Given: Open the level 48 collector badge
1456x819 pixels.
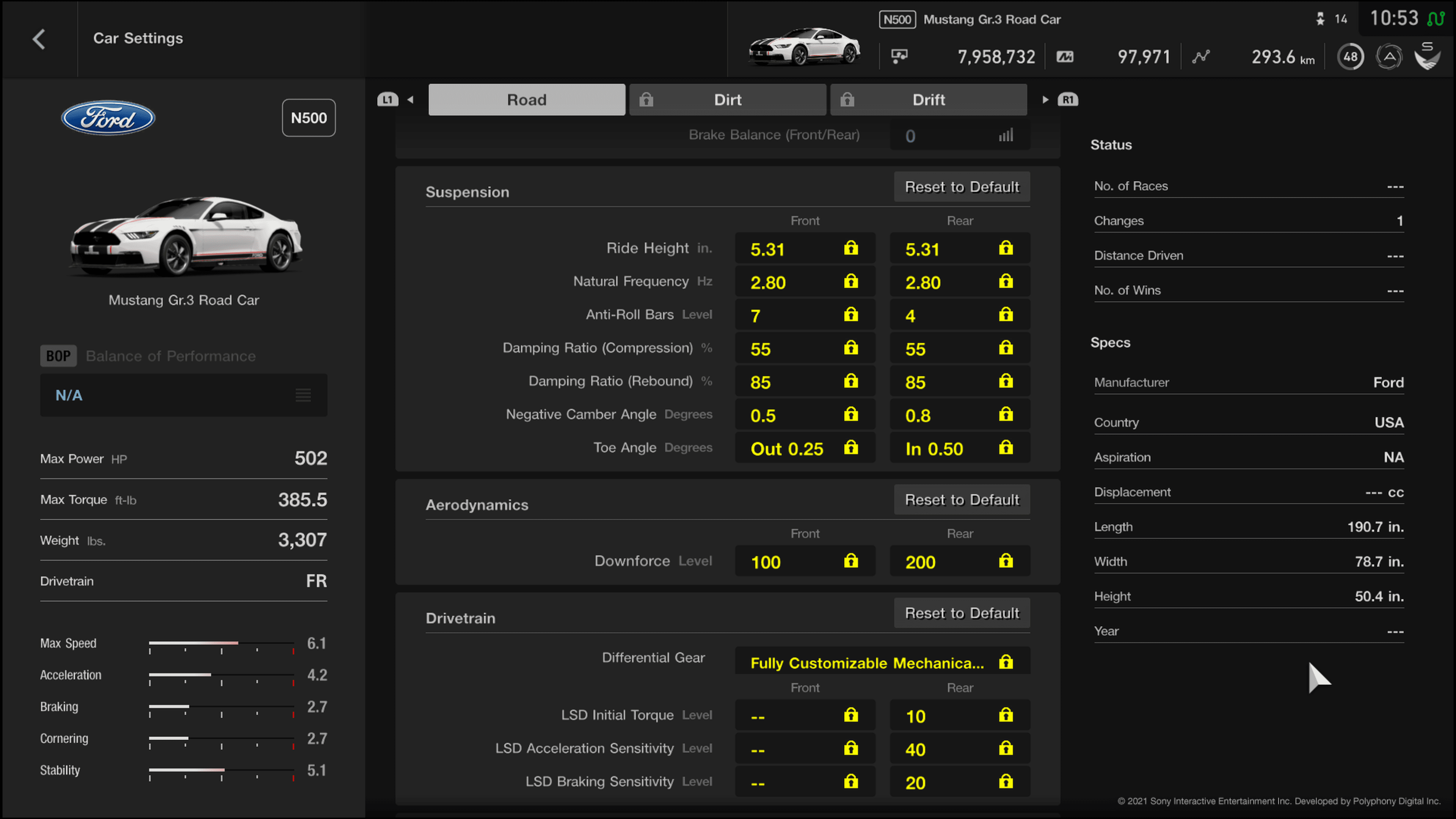Looking at the screenshot, I should (1350, 56).
